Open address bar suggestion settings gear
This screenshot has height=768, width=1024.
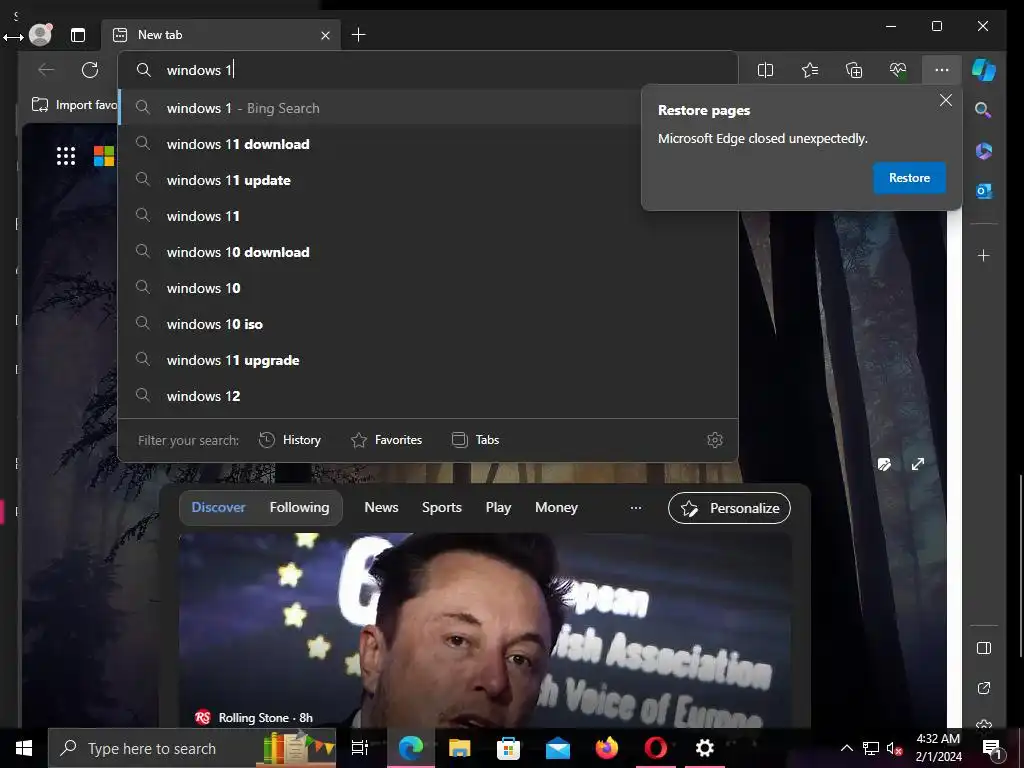coord(715,440)
